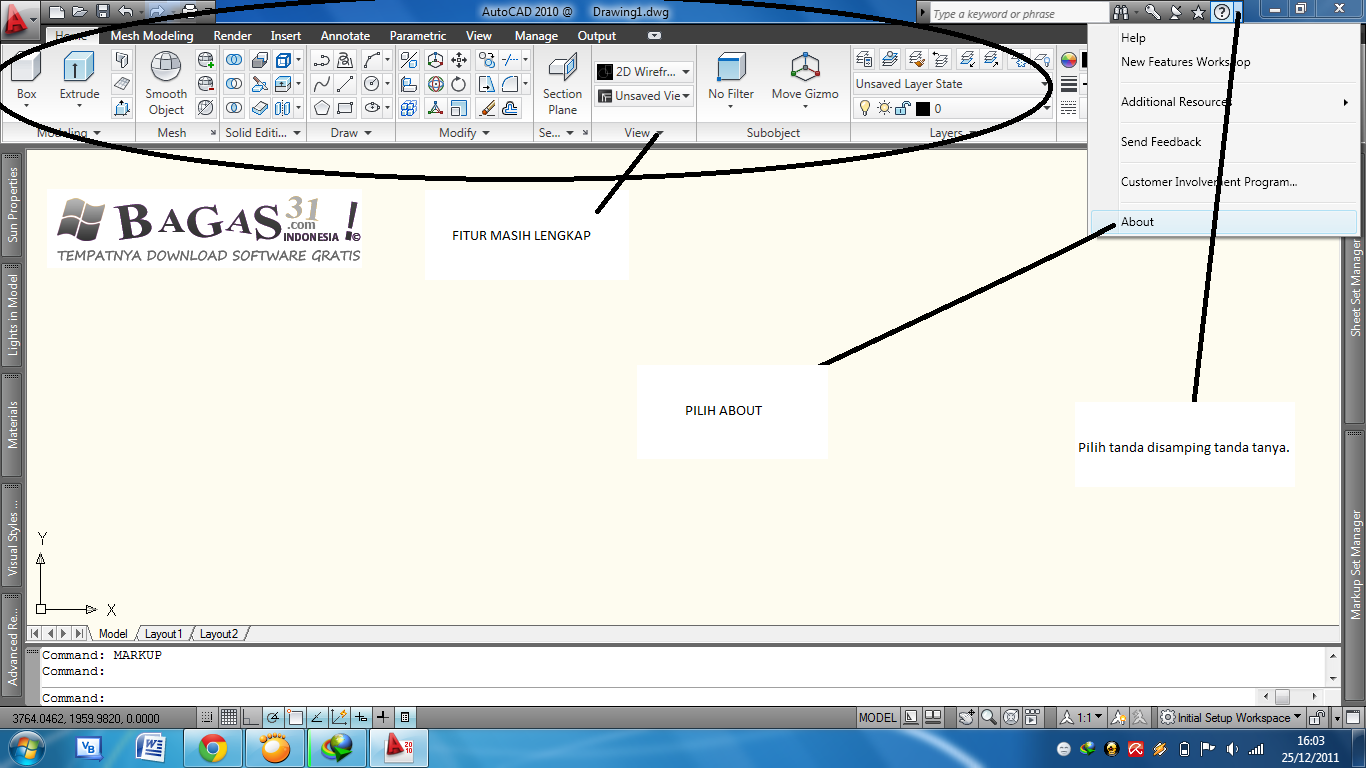Open the Unsaved Layer State dropdown

click(x=952, y=84)
